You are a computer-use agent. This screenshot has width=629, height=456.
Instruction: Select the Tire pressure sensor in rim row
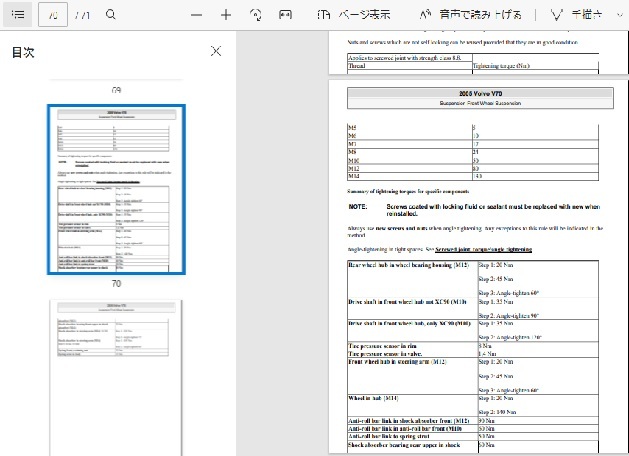point(473,346)
